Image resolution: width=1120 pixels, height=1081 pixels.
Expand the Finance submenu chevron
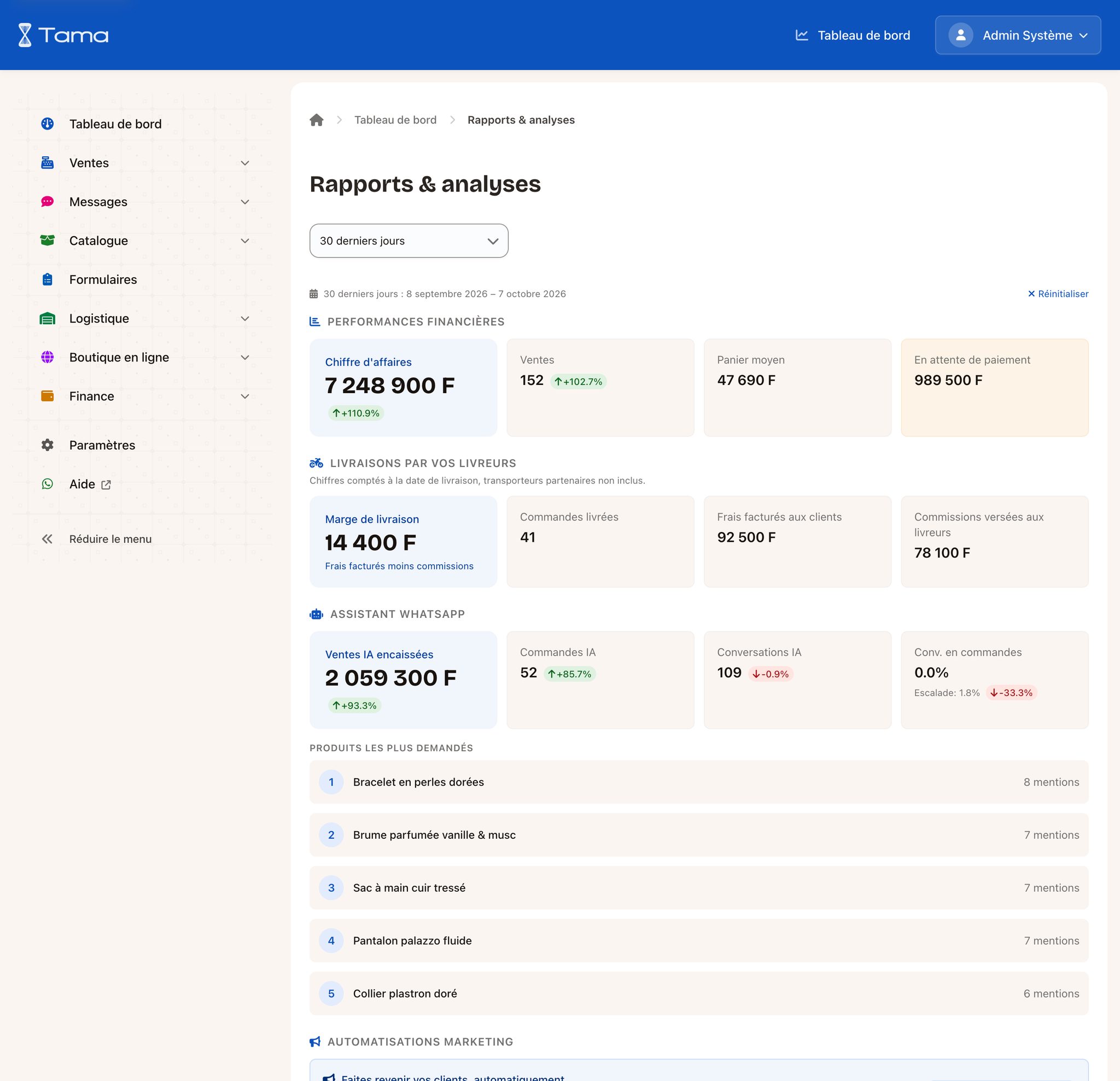tap(244, 396)
